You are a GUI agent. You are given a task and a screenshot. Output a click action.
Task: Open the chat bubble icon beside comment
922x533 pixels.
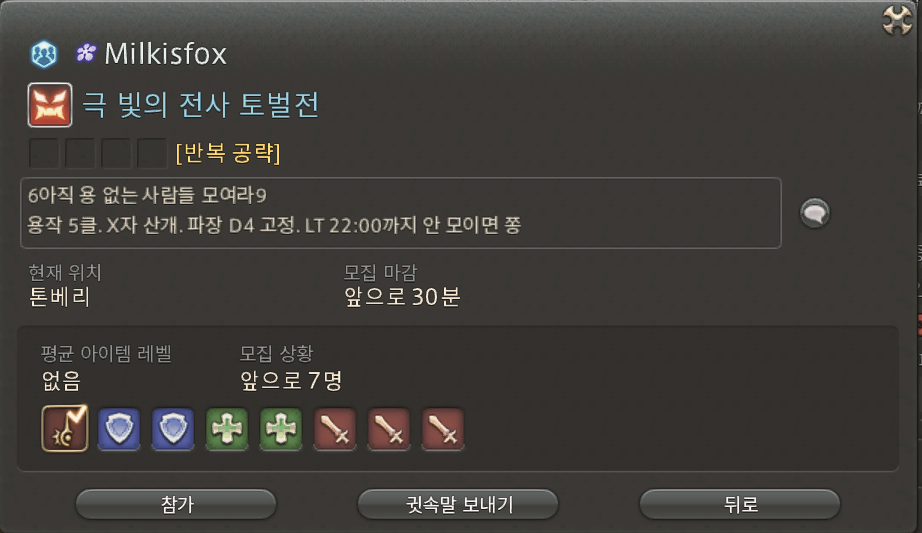(x=815, y=213)
